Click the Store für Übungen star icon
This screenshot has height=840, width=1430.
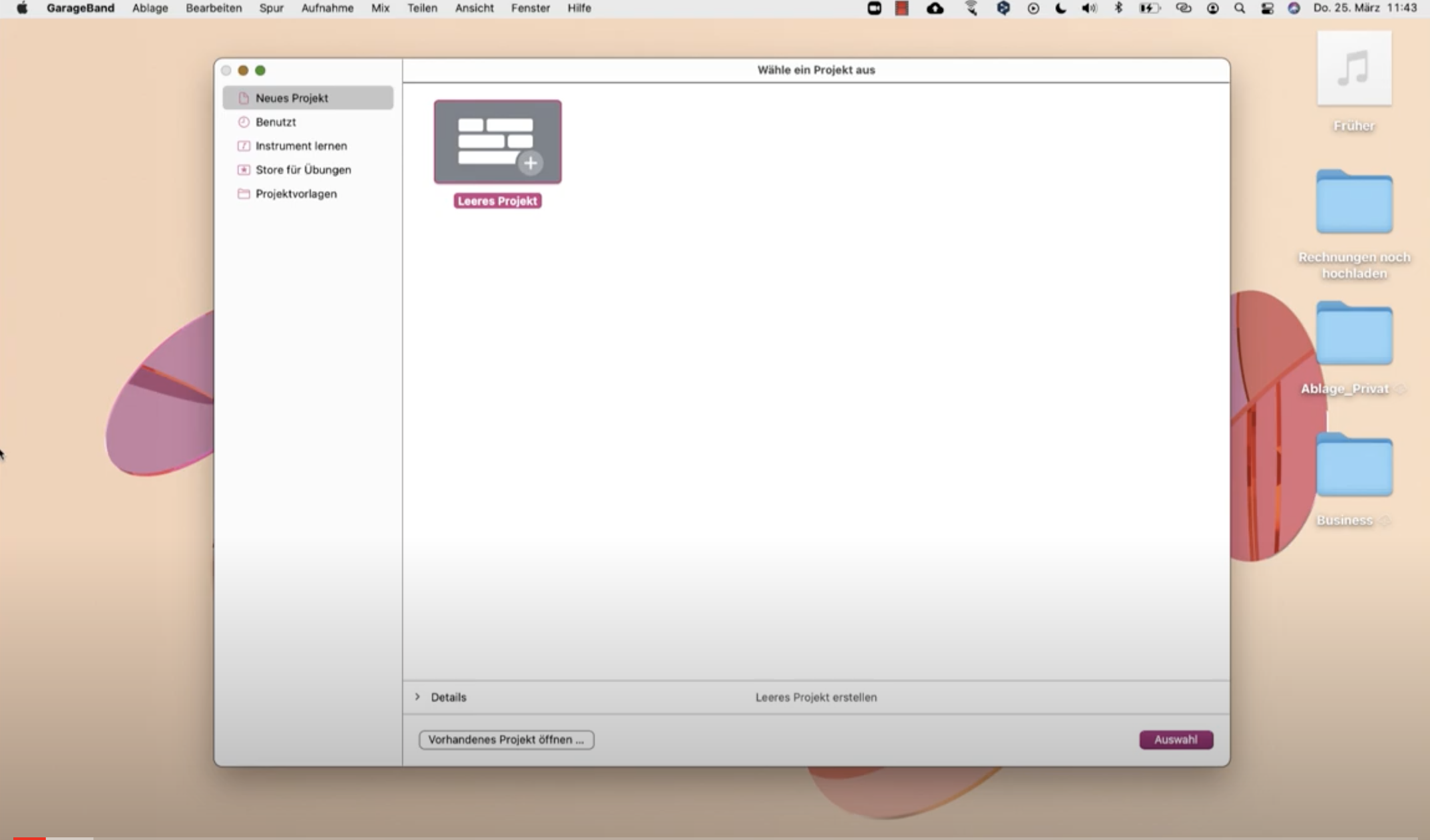(244, 170)
